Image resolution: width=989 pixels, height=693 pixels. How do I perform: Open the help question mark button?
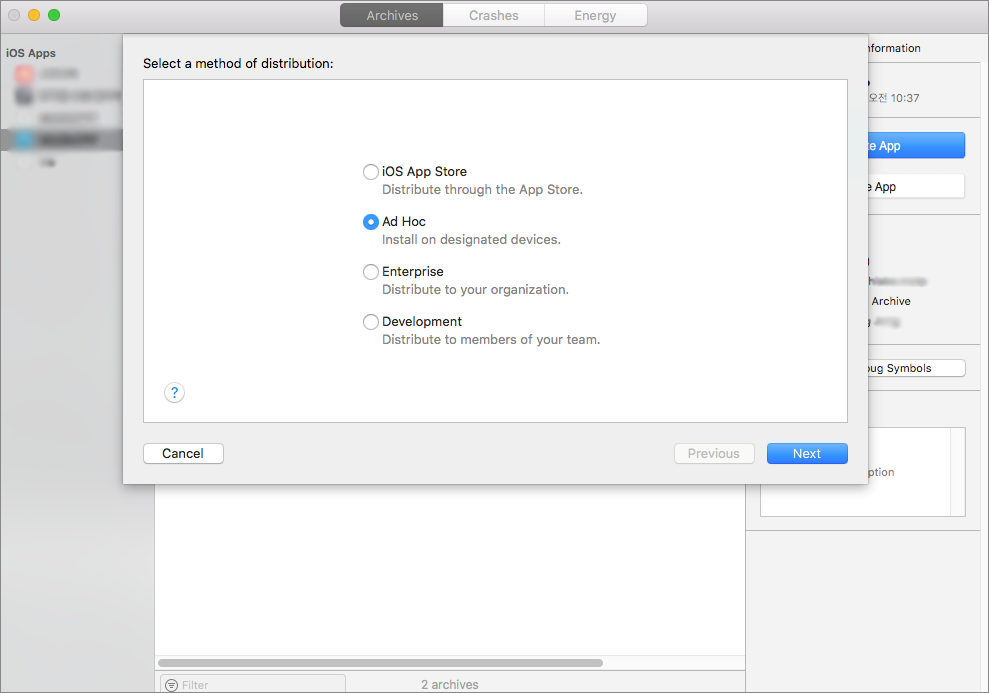point(175,392)
